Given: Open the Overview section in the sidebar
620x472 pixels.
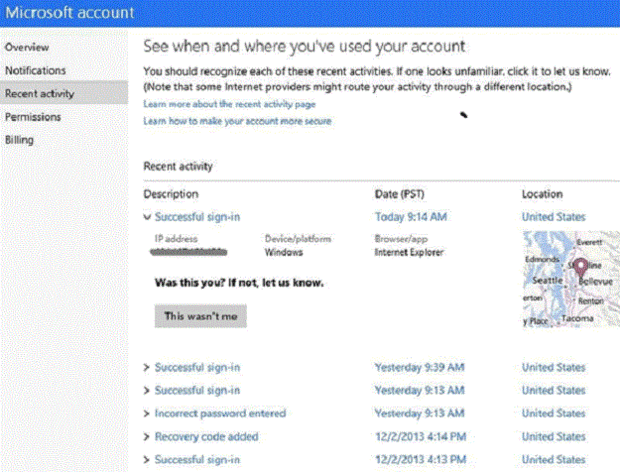Looking at the screenshot, I should [27, 47].
